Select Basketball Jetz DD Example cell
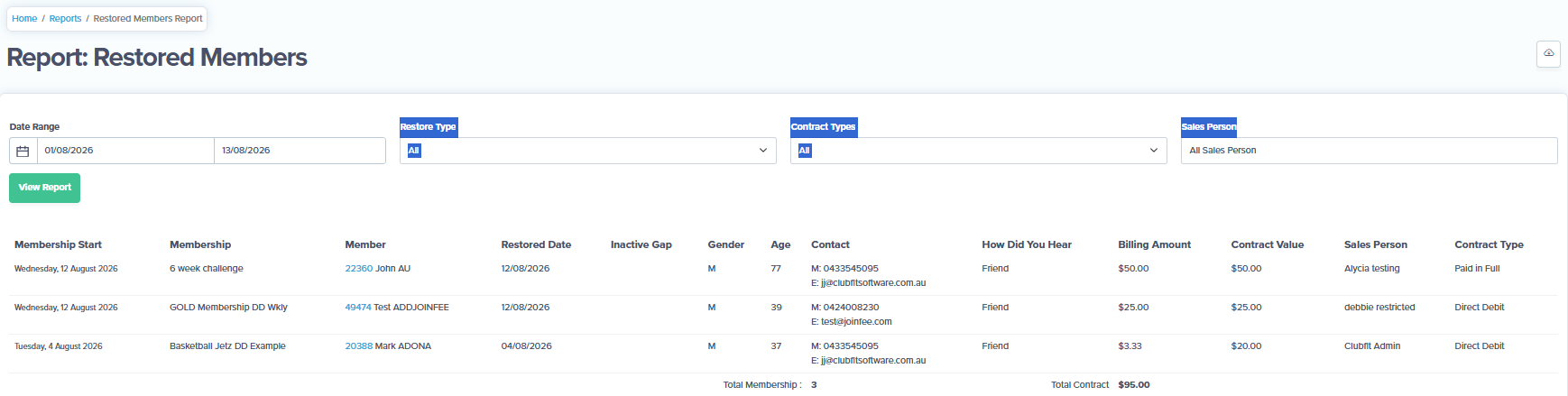Image resolution: width=1568 pixels, height=396 pixels. [x=227, y=346]
